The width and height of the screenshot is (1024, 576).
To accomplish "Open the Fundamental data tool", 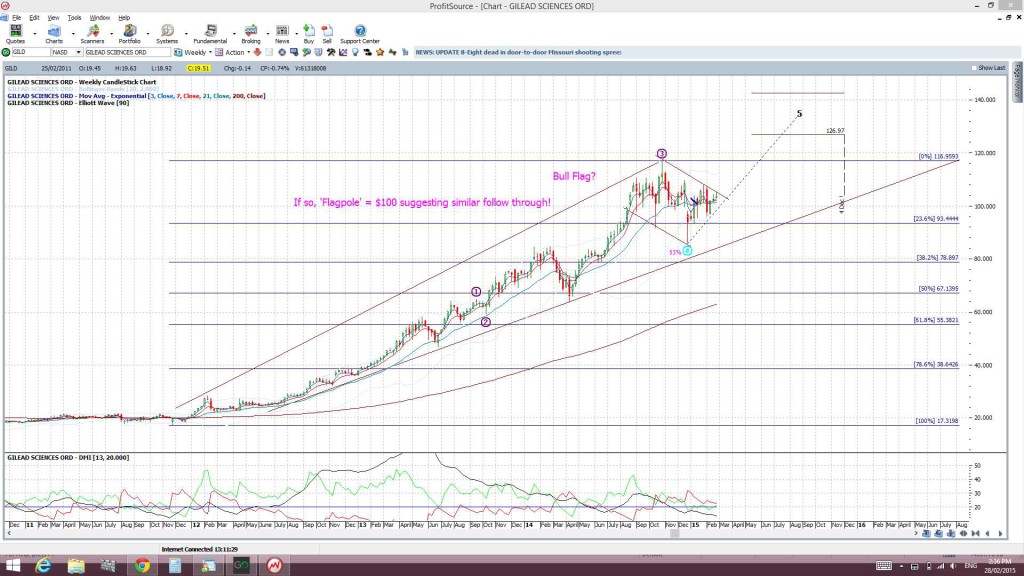I will (210, 34).
